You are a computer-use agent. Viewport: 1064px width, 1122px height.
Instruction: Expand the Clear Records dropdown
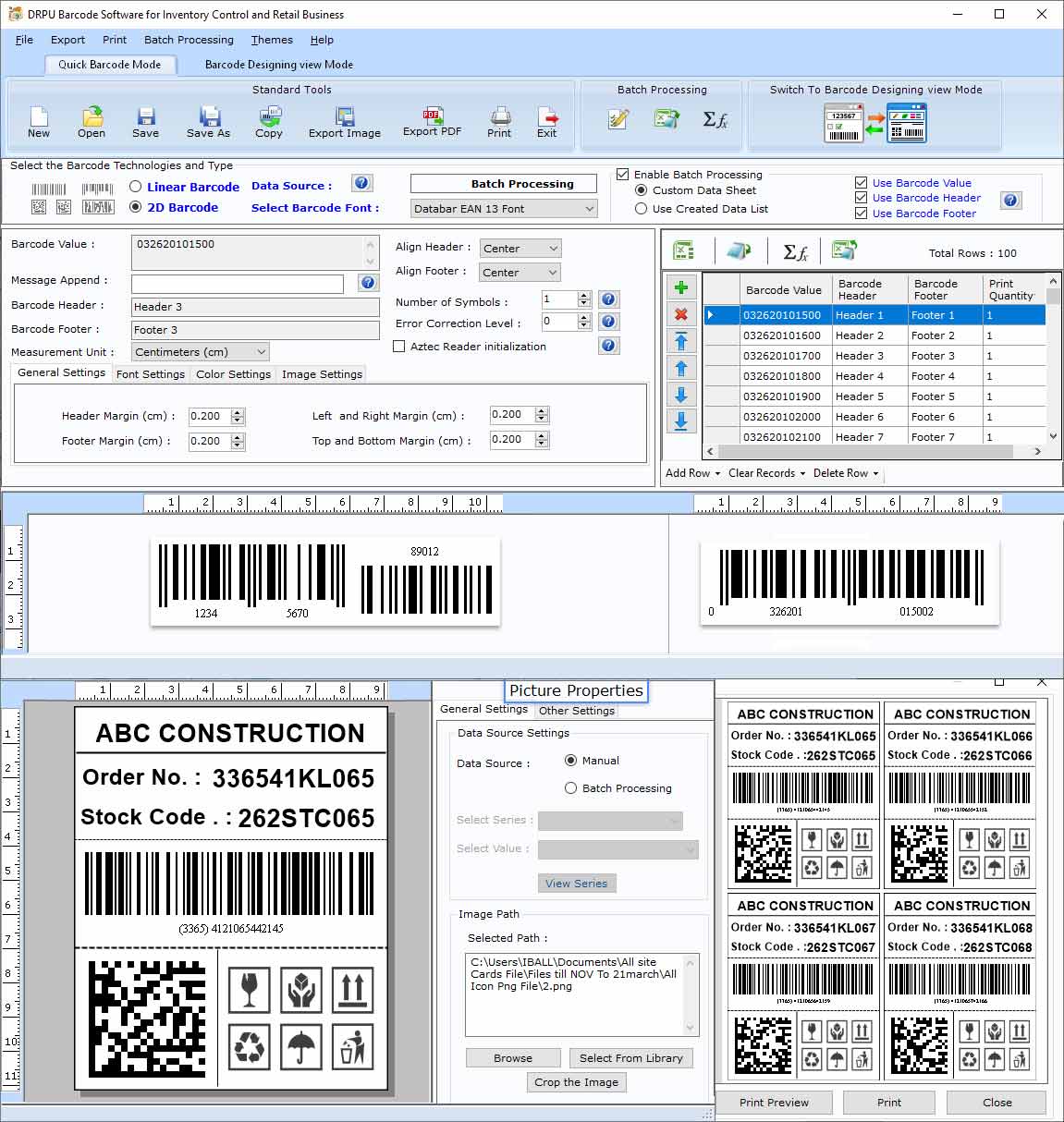point(803,473)
